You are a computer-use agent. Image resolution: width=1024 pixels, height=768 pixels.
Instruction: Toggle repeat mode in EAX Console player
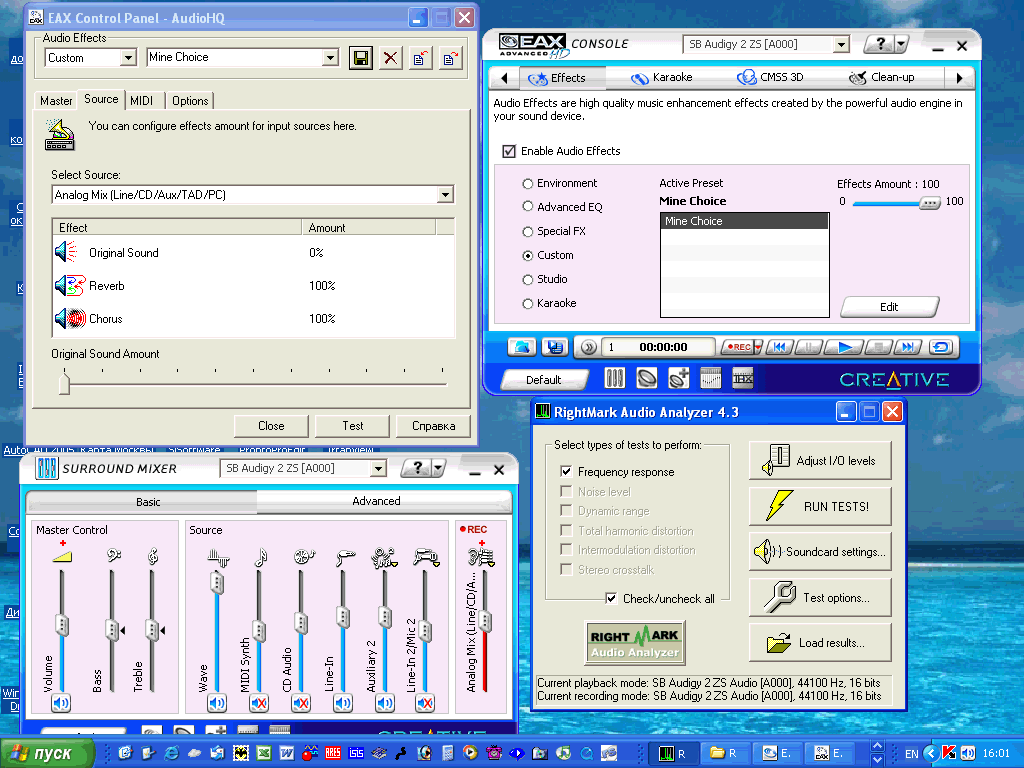pos(941,347)
